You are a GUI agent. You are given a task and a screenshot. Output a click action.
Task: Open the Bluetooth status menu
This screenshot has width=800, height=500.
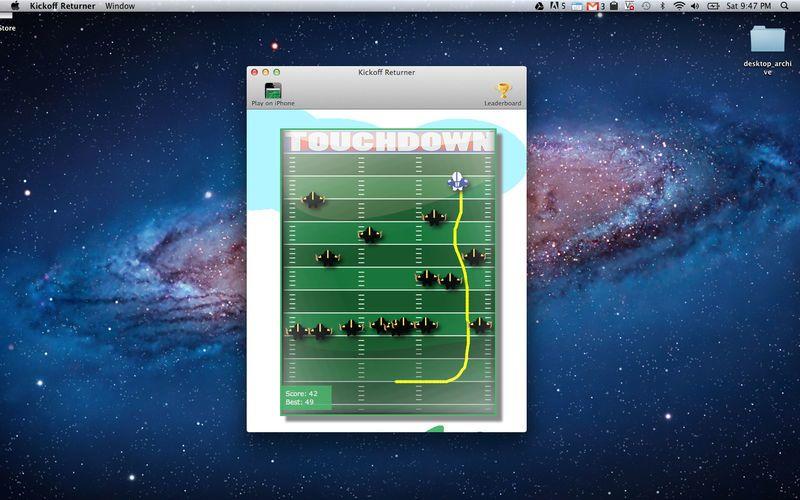[x=663, y=6]
